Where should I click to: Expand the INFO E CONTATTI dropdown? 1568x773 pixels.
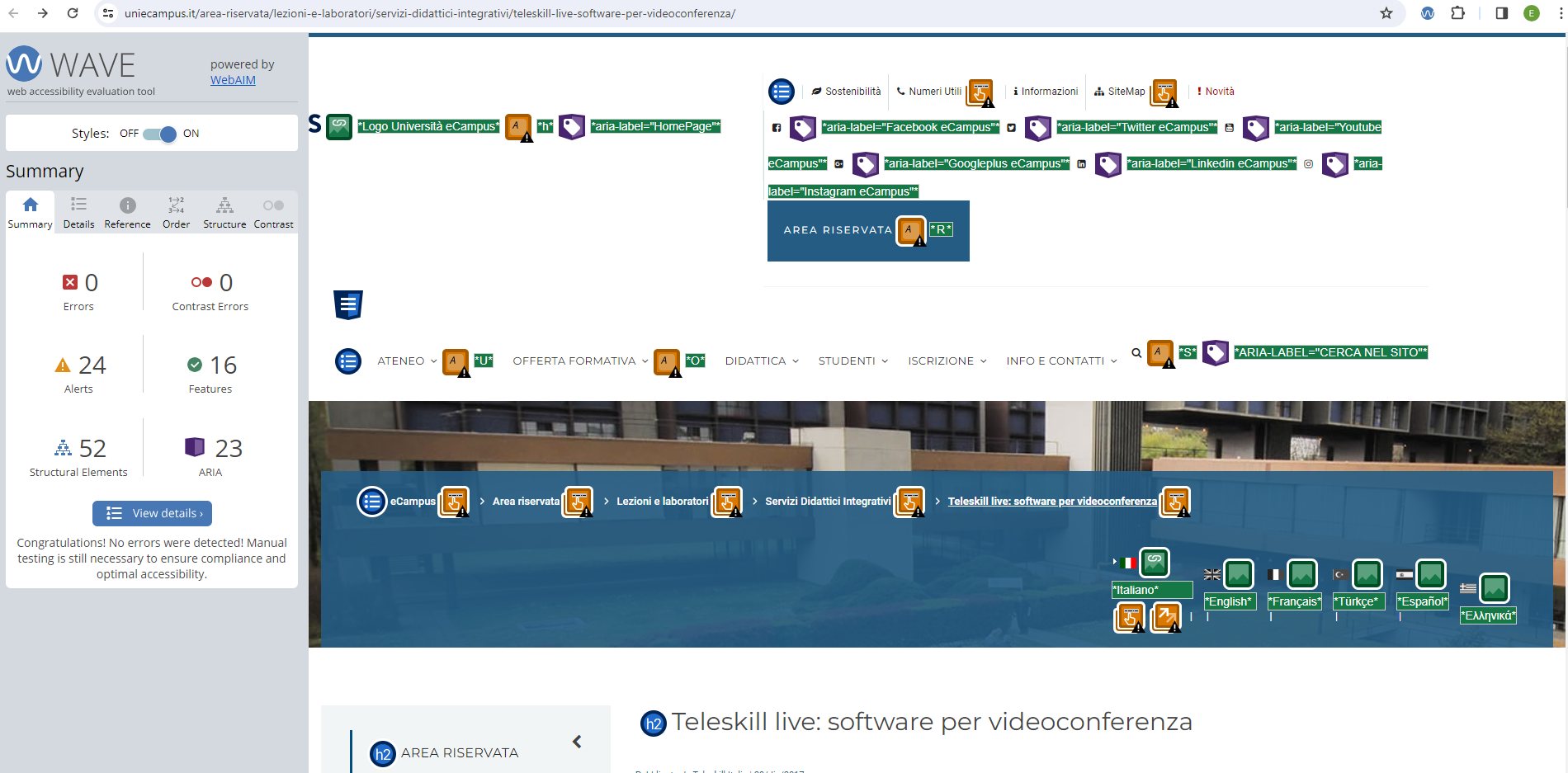[1061, 361]
